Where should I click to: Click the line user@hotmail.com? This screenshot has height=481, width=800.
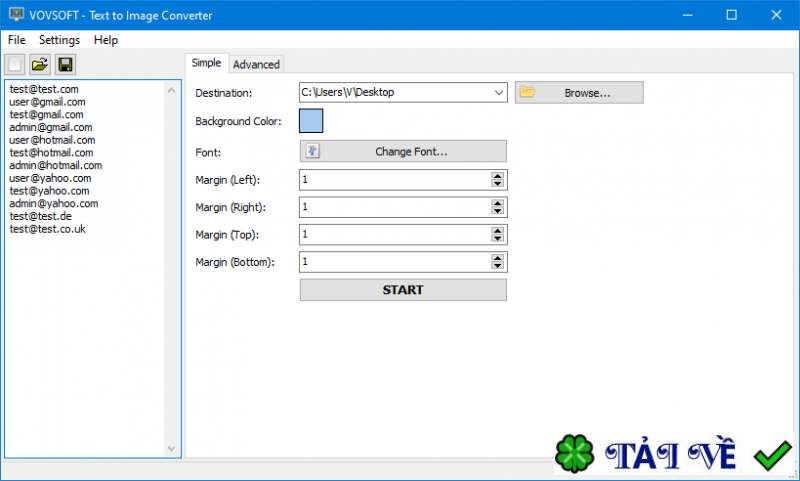point(52,140)
